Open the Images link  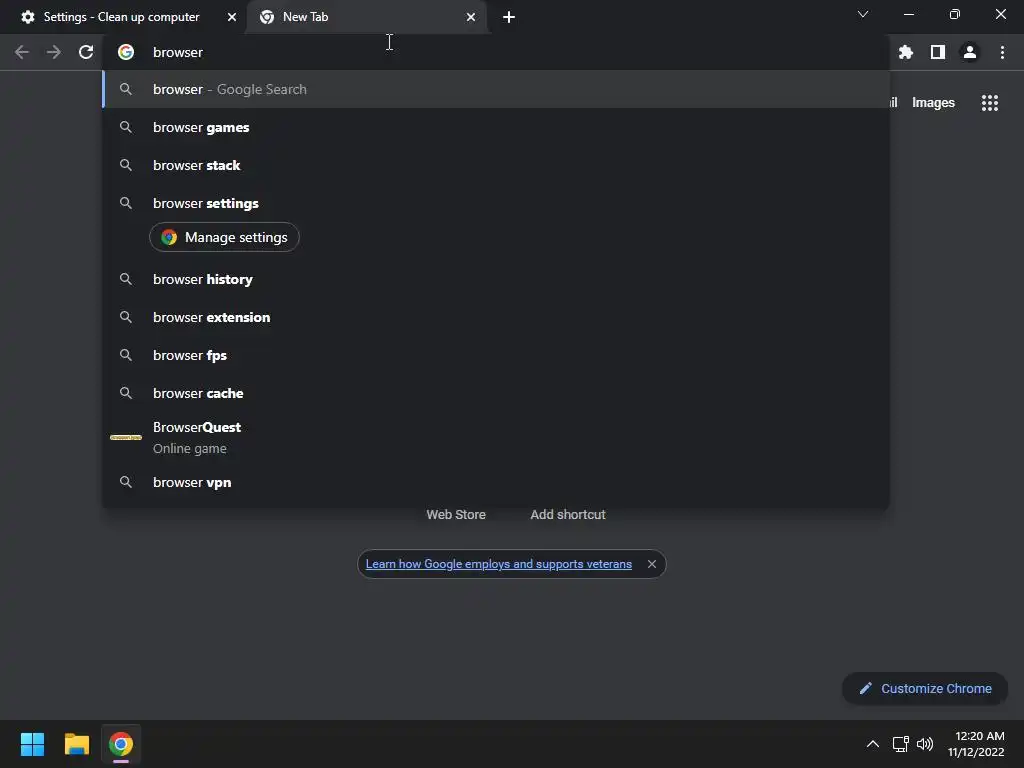point(933,103)
